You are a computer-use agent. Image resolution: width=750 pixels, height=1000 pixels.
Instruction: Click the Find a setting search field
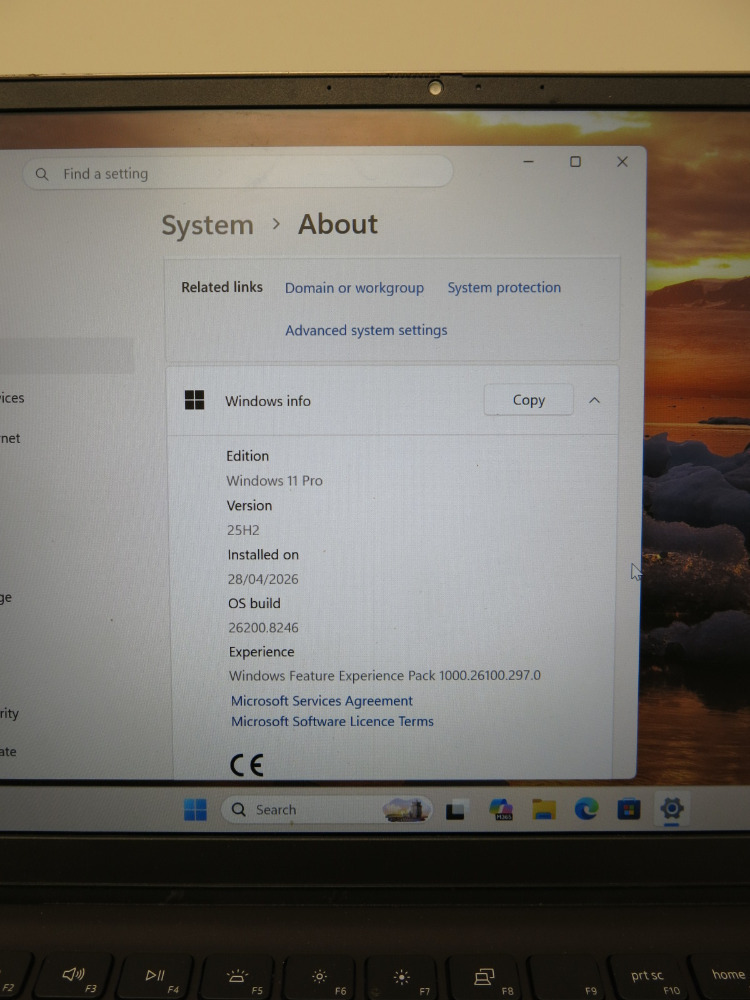(238, 173)
